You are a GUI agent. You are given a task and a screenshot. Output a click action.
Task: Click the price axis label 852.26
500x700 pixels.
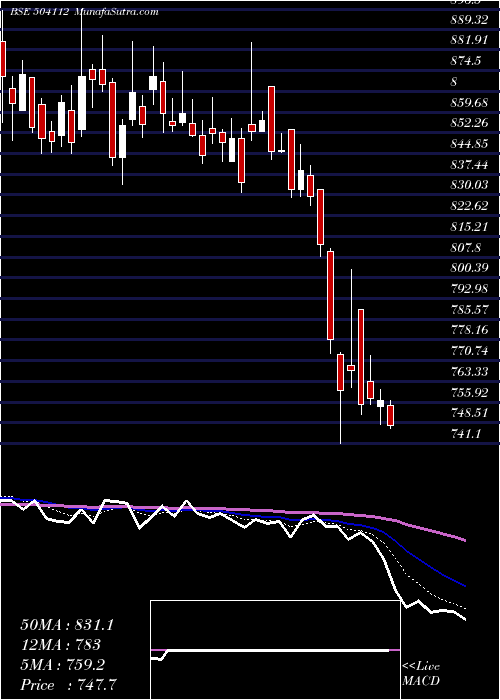[469, 123]
